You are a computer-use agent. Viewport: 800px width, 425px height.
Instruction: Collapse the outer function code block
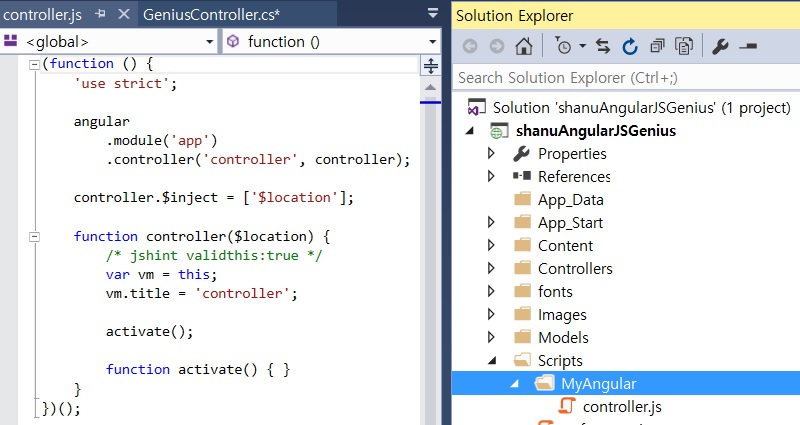pos(34,65)
